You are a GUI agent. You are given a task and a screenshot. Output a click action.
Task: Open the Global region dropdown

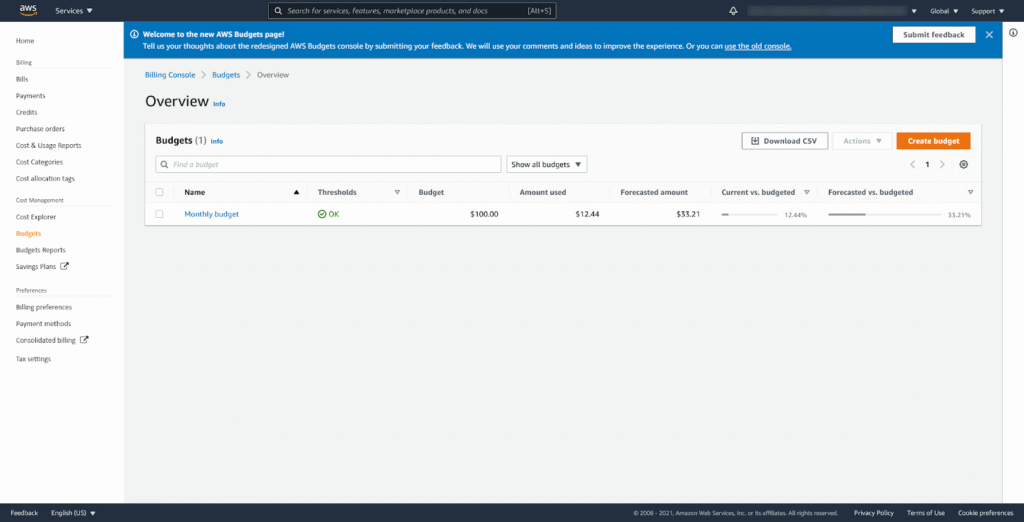pyautogui.click(x=944, y=11)
